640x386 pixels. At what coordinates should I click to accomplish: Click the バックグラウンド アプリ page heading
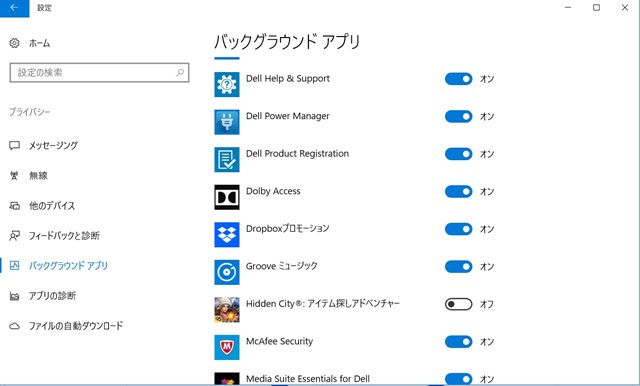pyautogui.click(x=287, y=42)
